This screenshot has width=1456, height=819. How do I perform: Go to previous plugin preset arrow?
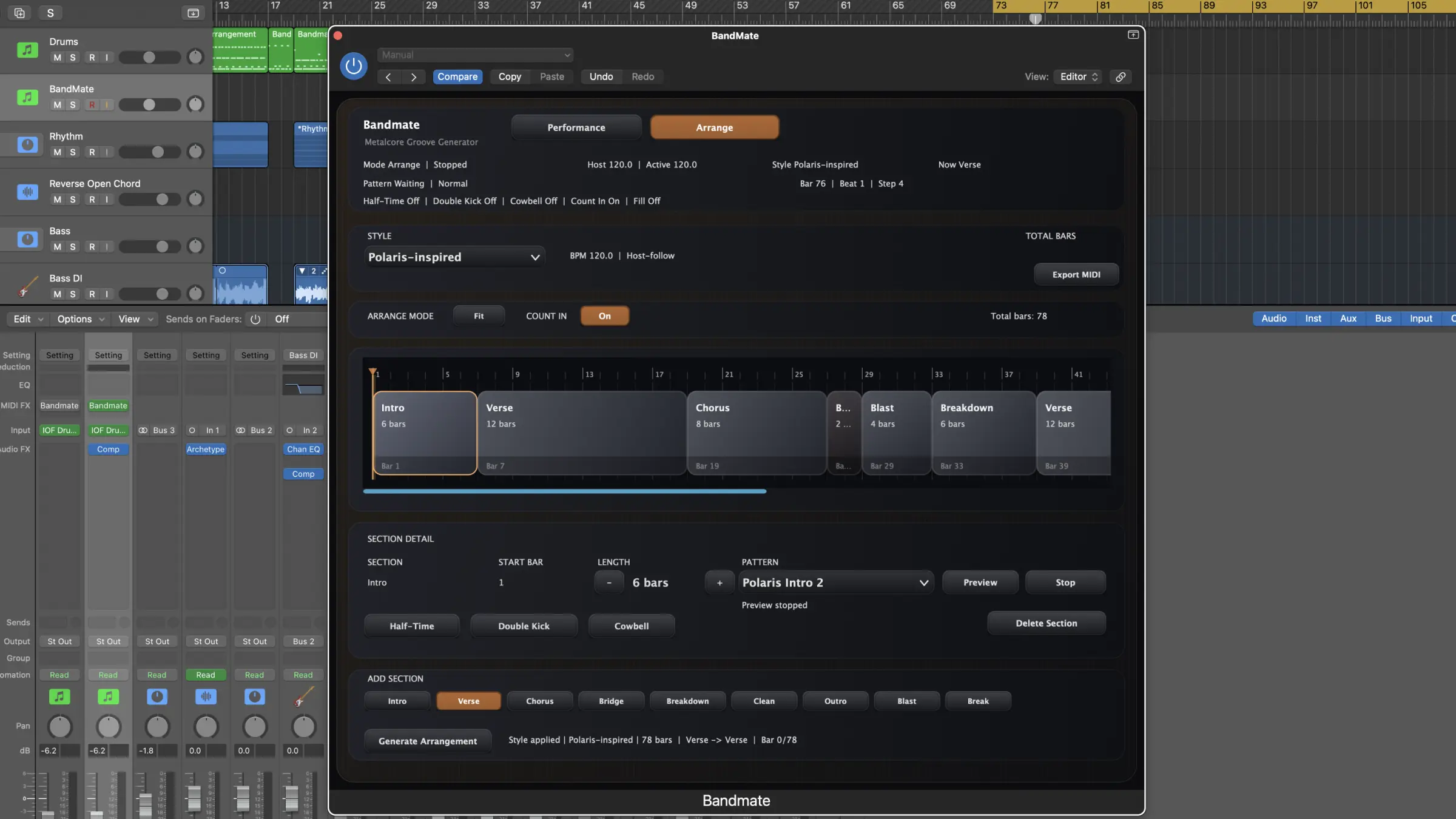tap(388, 76)
